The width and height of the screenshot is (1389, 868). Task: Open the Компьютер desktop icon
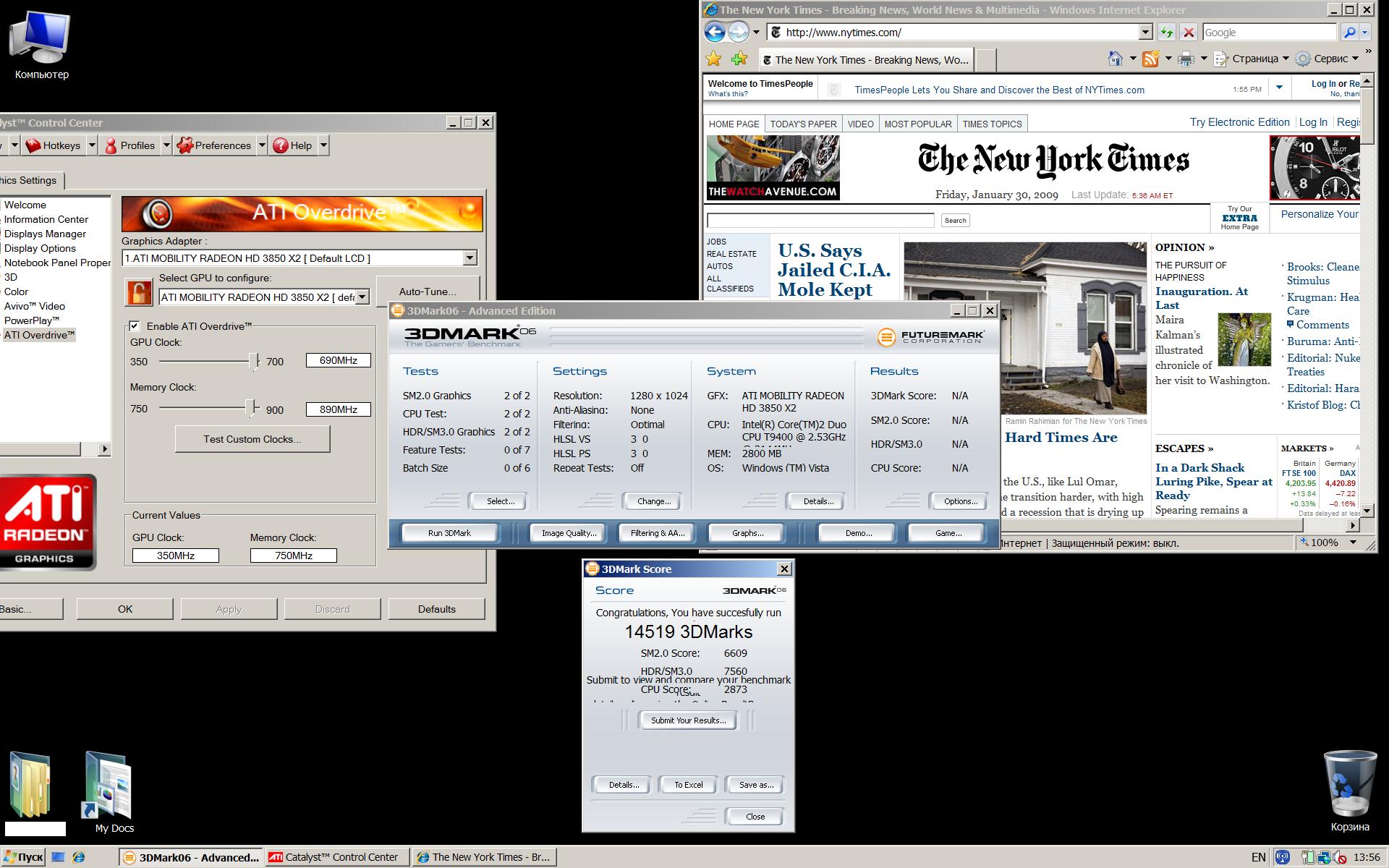coord(42,45)
